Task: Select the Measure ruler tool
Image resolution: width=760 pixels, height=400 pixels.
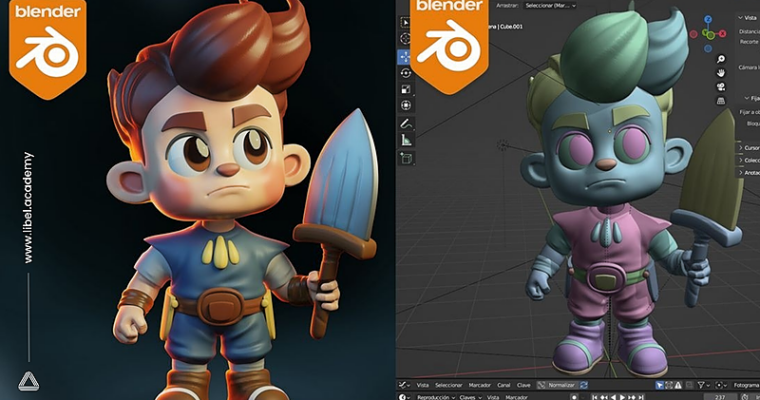Action: click(x=406, y=141)
